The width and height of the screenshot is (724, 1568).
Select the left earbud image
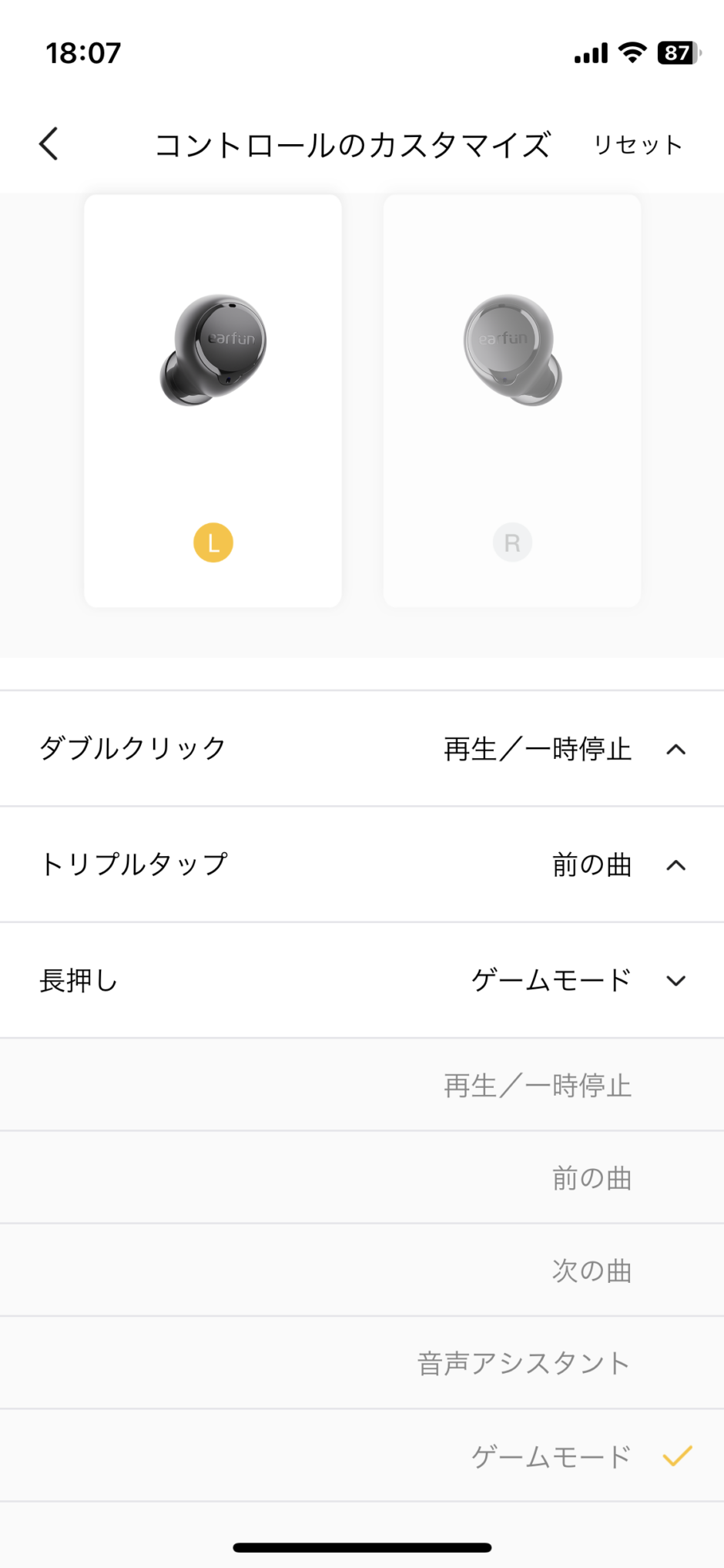point(213,351)
